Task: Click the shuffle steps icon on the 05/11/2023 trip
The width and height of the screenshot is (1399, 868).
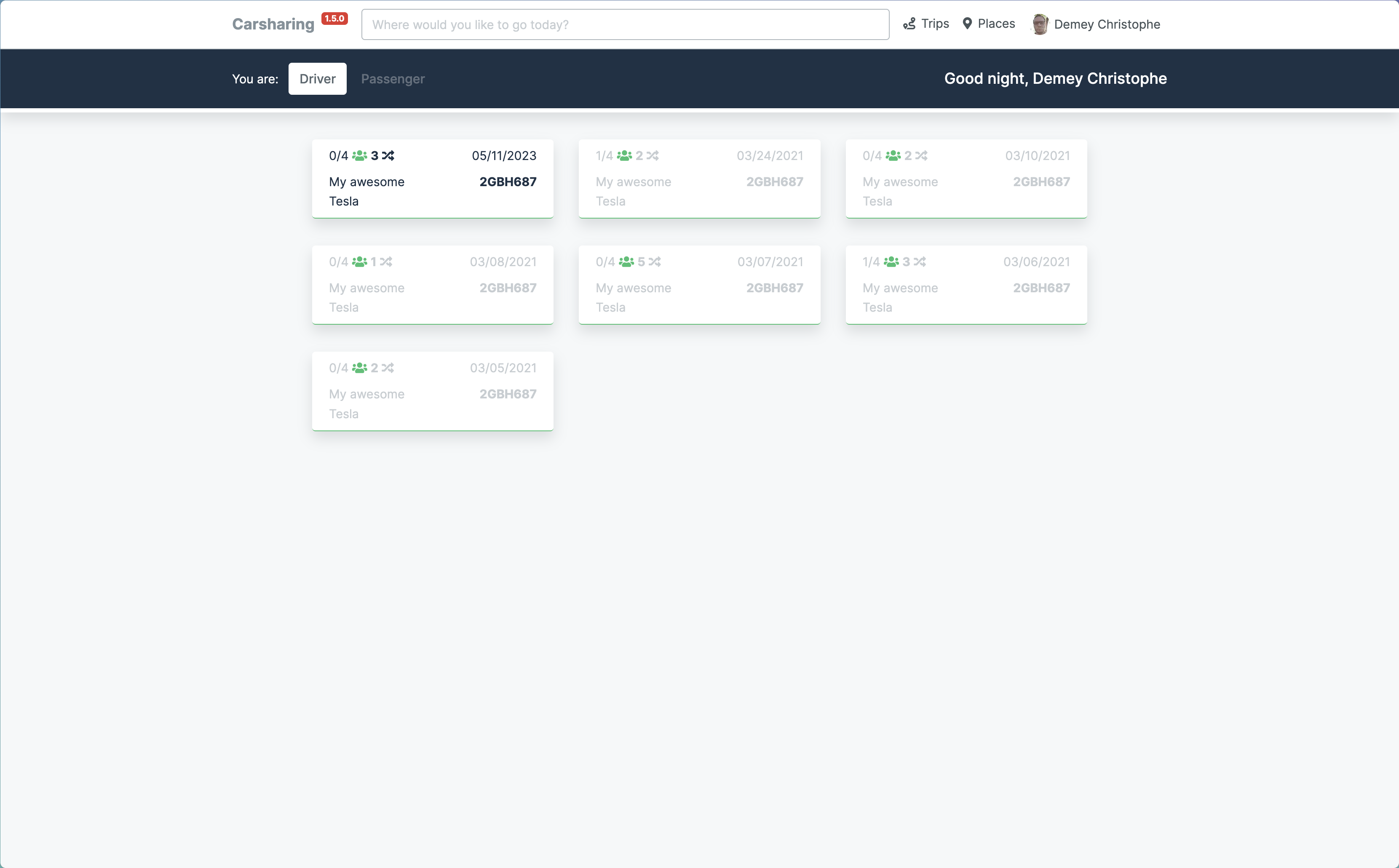Action: point(388,155)
